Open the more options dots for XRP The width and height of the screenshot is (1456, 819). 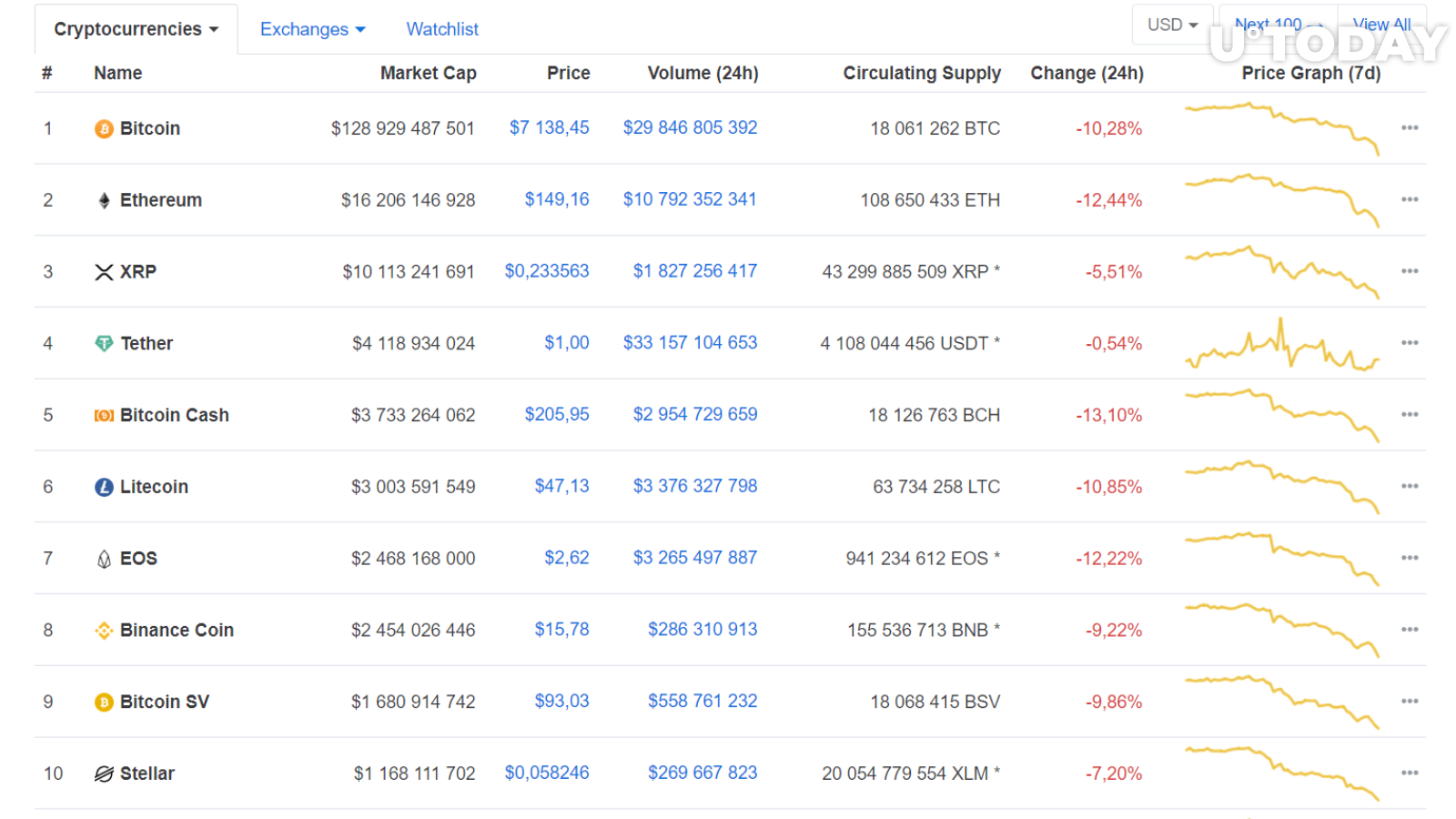point(1410,271)
